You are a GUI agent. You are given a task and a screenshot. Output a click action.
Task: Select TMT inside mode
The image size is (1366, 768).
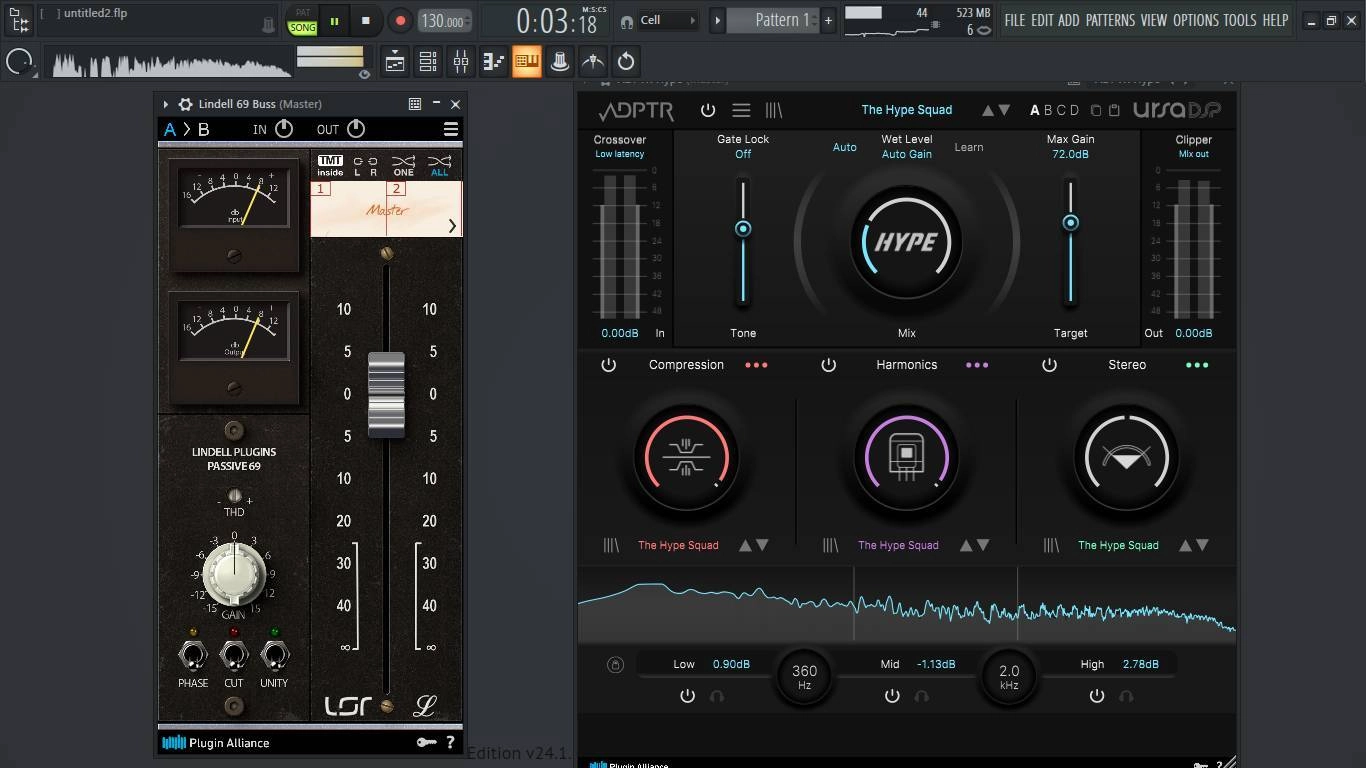(330, 165)
